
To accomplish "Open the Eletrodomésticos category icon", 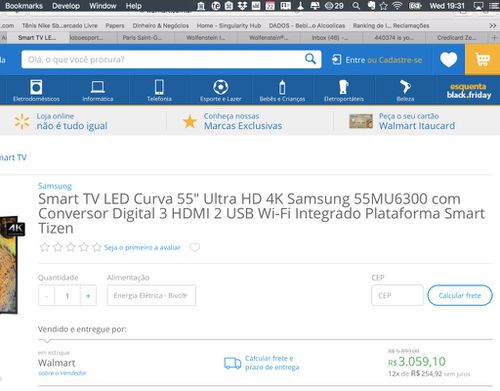I will tap(36, 90).
